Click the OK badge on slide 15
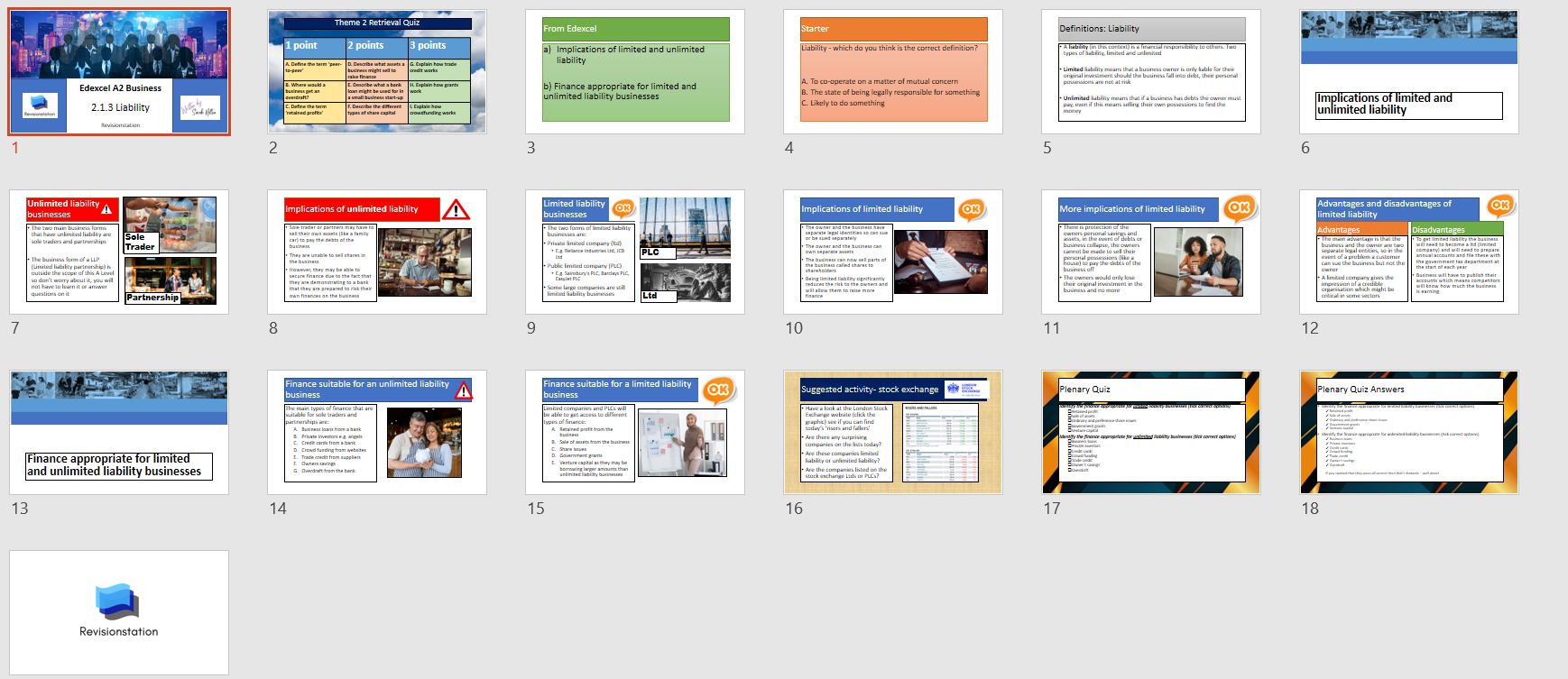 pyautogui.click(x=718, y=390)
